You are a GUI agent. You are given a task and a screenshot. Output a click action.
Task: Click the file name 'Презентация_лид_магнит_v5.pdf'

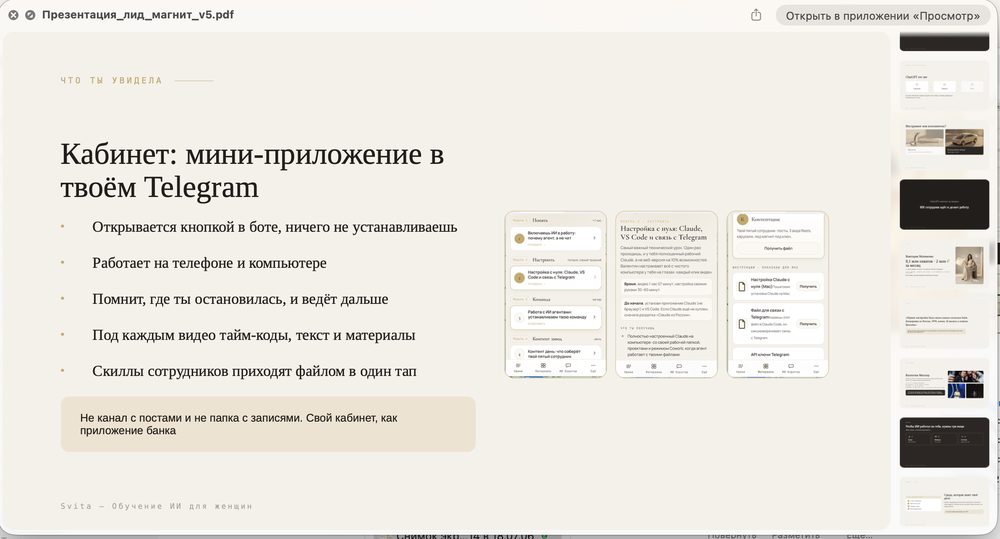[138, 15]
